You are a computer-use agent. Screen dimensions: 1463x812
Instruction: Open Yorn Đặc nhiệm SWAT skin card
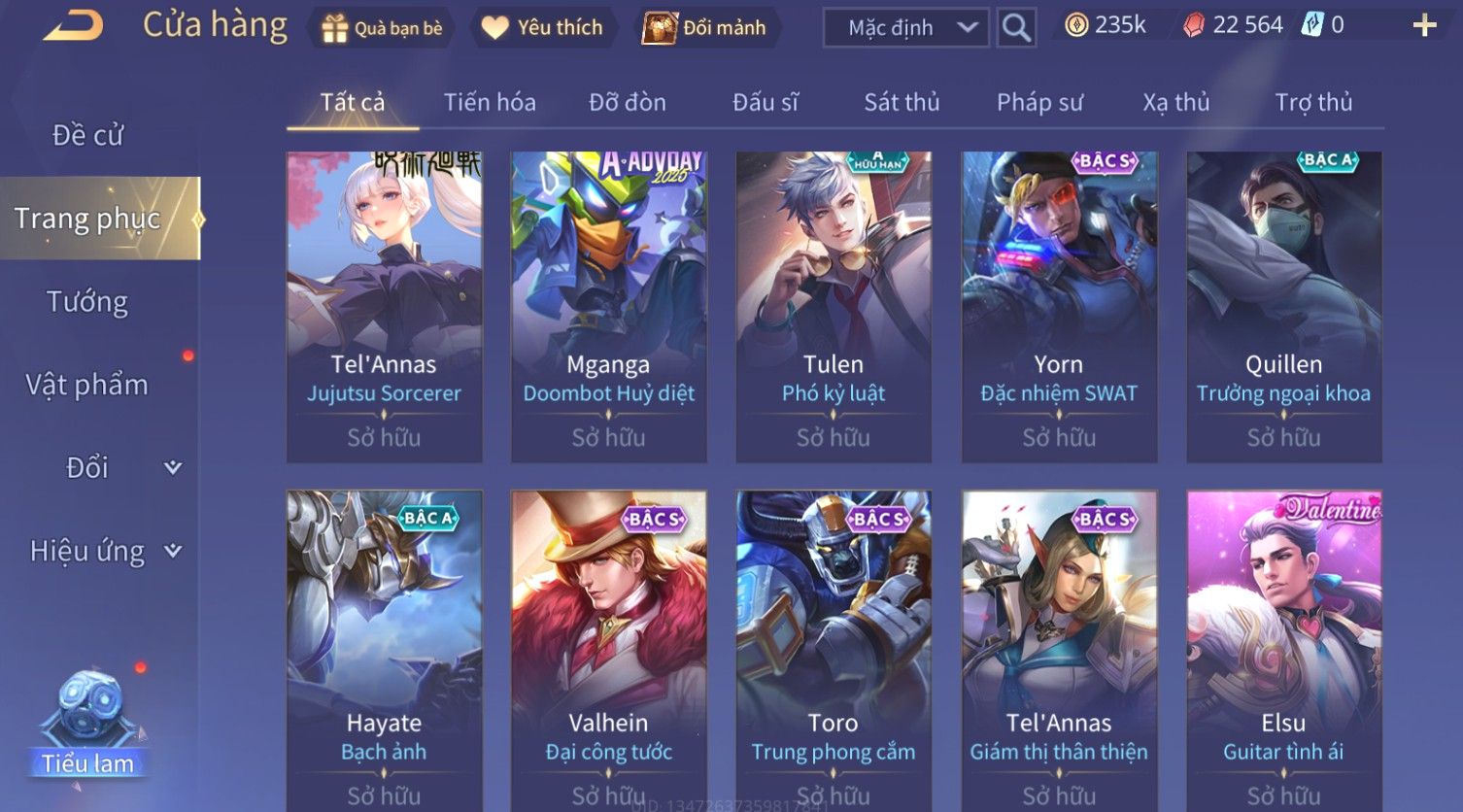click(x=1059, y=307)
